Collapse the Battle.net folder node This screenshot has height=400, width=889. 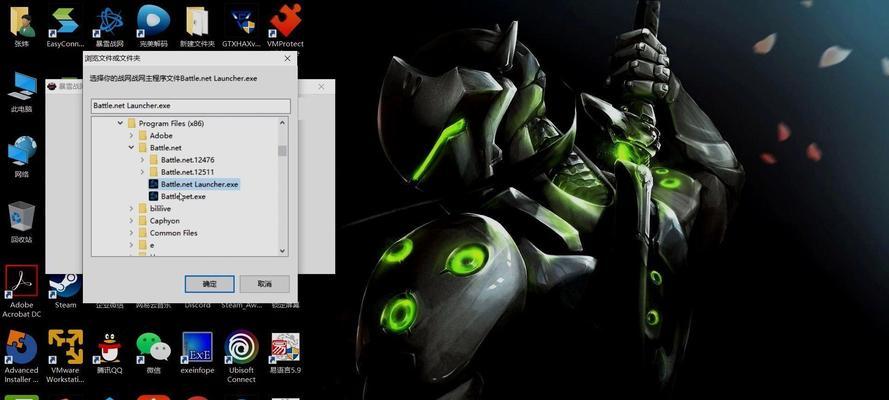132,147
